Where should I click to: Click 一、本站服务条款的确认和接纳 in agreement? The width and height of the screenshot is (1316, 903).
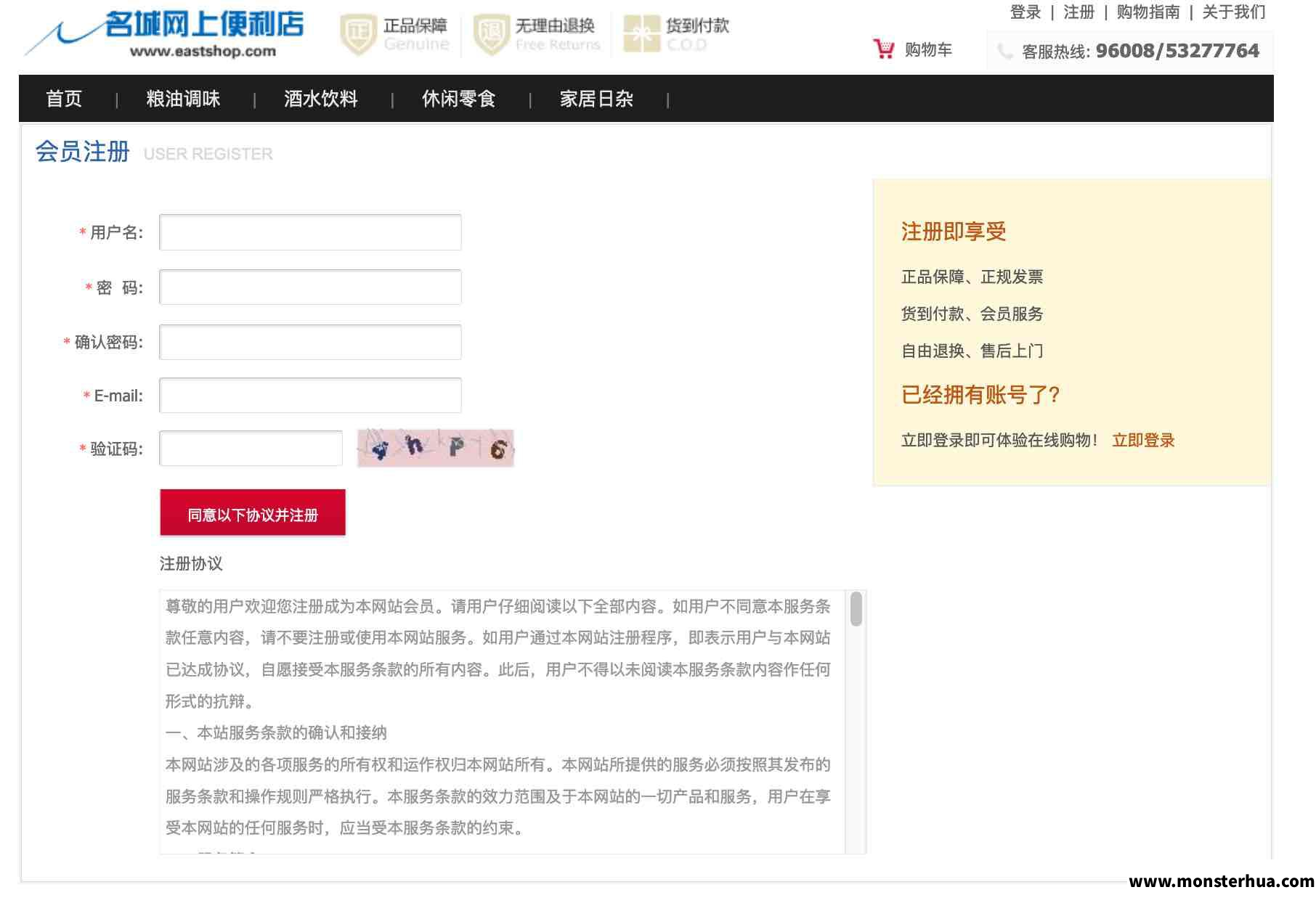(x=276, y=732)
